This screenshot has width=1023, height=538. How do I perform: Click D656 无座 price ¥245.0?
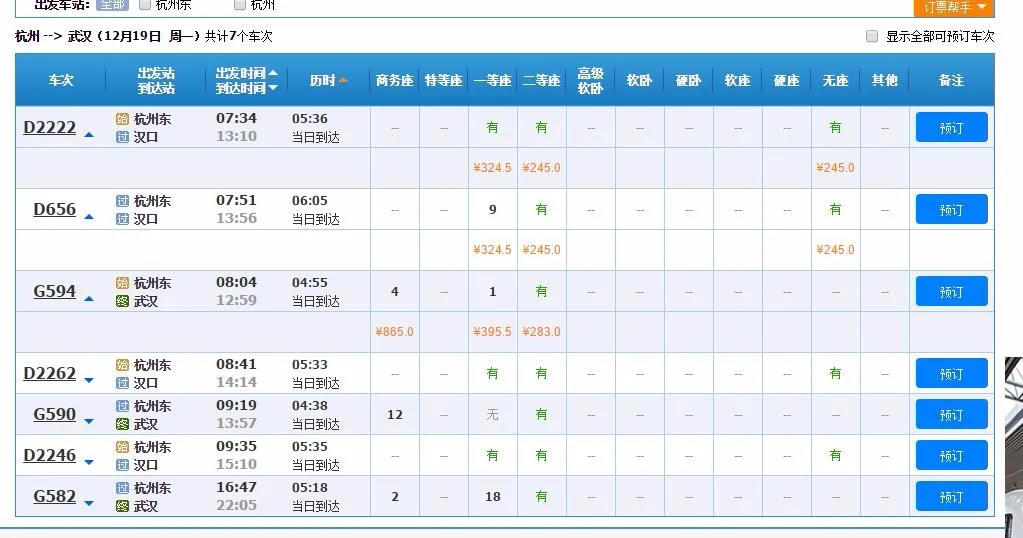835,250
